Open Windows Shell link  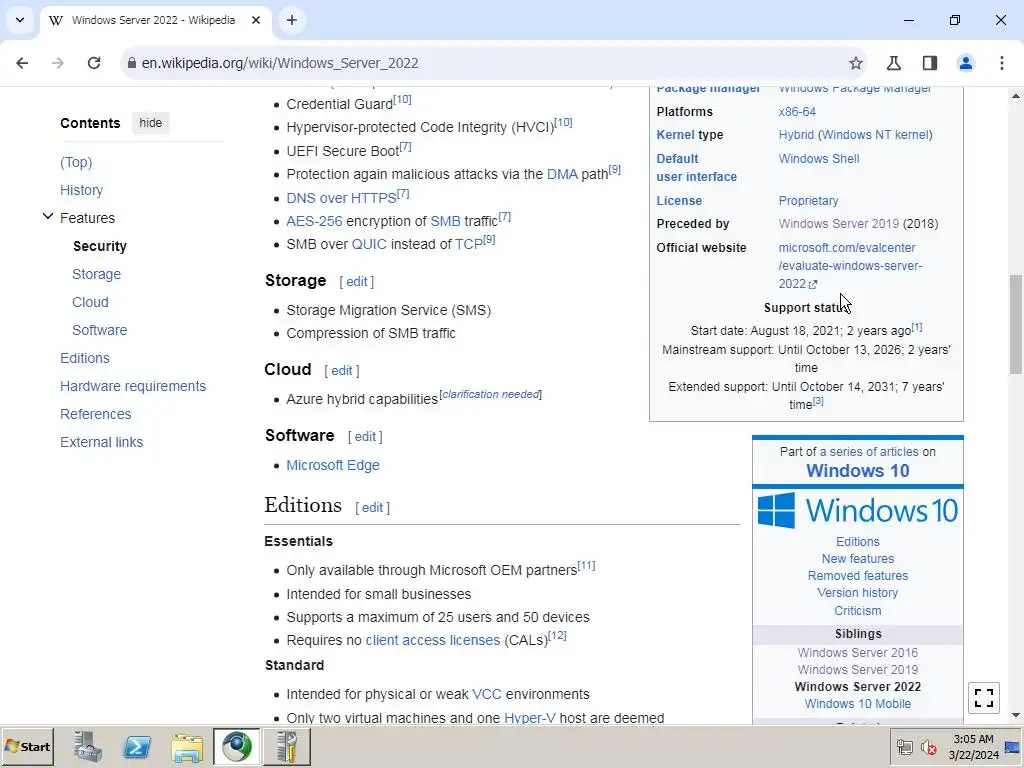[x=818, y=159]
